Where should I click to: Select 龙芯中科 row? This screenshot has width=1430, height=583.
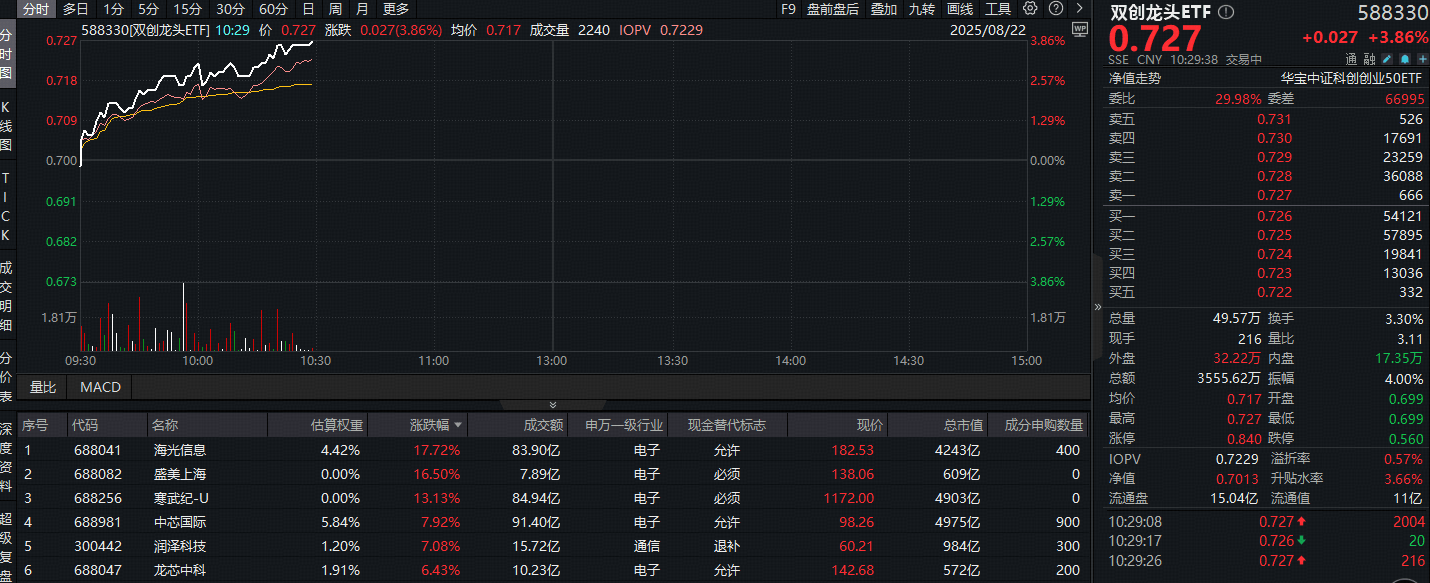[552, 570]
